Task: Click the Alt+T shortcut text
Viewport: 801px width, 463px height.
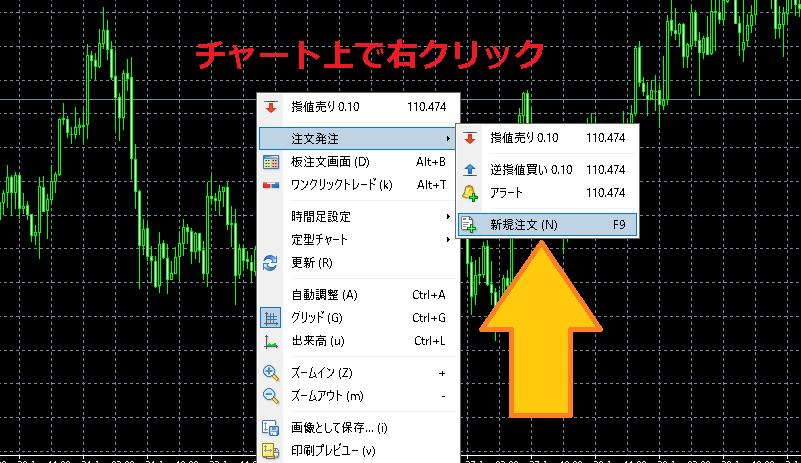Action: tap(431, 185)
